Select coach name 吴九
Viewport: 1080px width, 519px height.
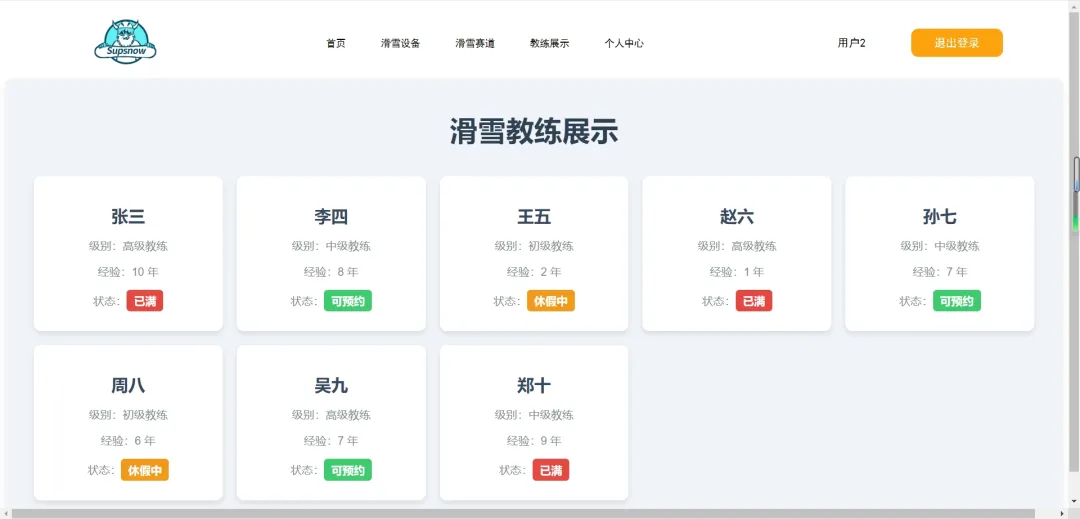331,385
